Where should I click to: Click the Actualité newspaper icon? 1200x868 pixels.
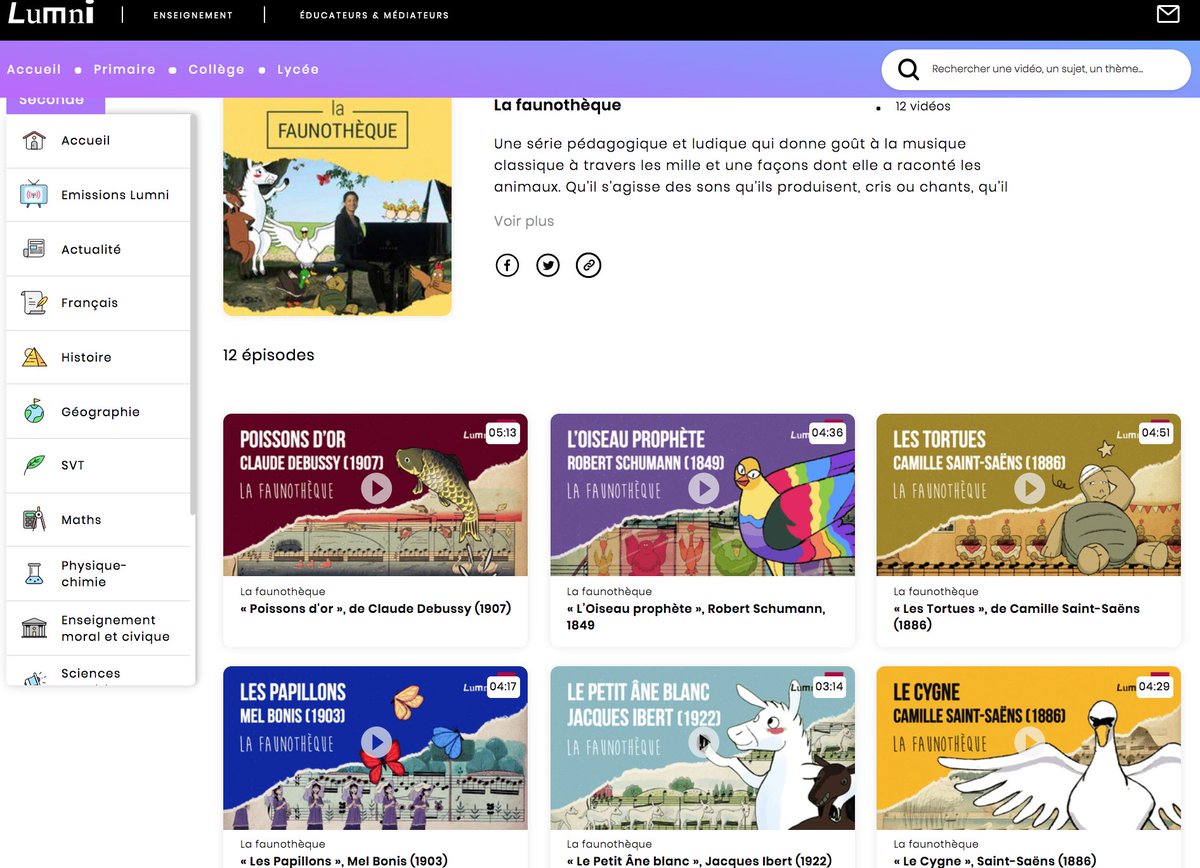point(34,249)
